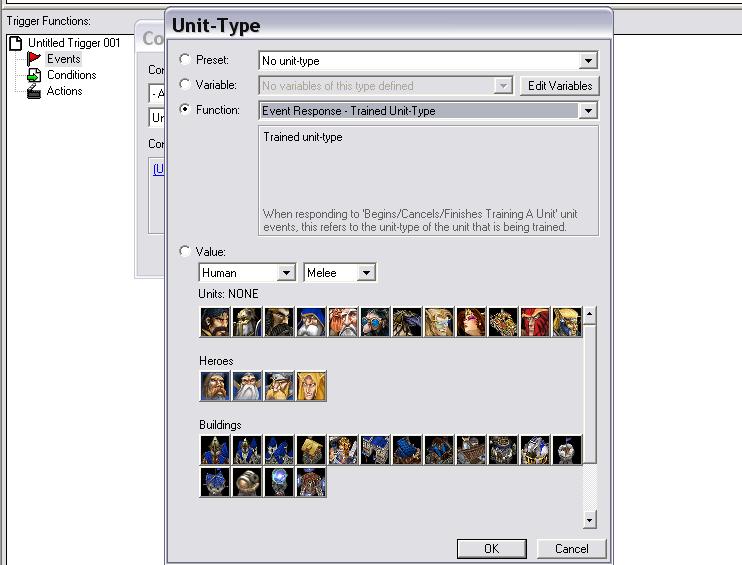Image resolution: width=742 pixels, height=565 pixels.
Task: Choose the Blood Mage hero icon
Action: coord(311,386)
